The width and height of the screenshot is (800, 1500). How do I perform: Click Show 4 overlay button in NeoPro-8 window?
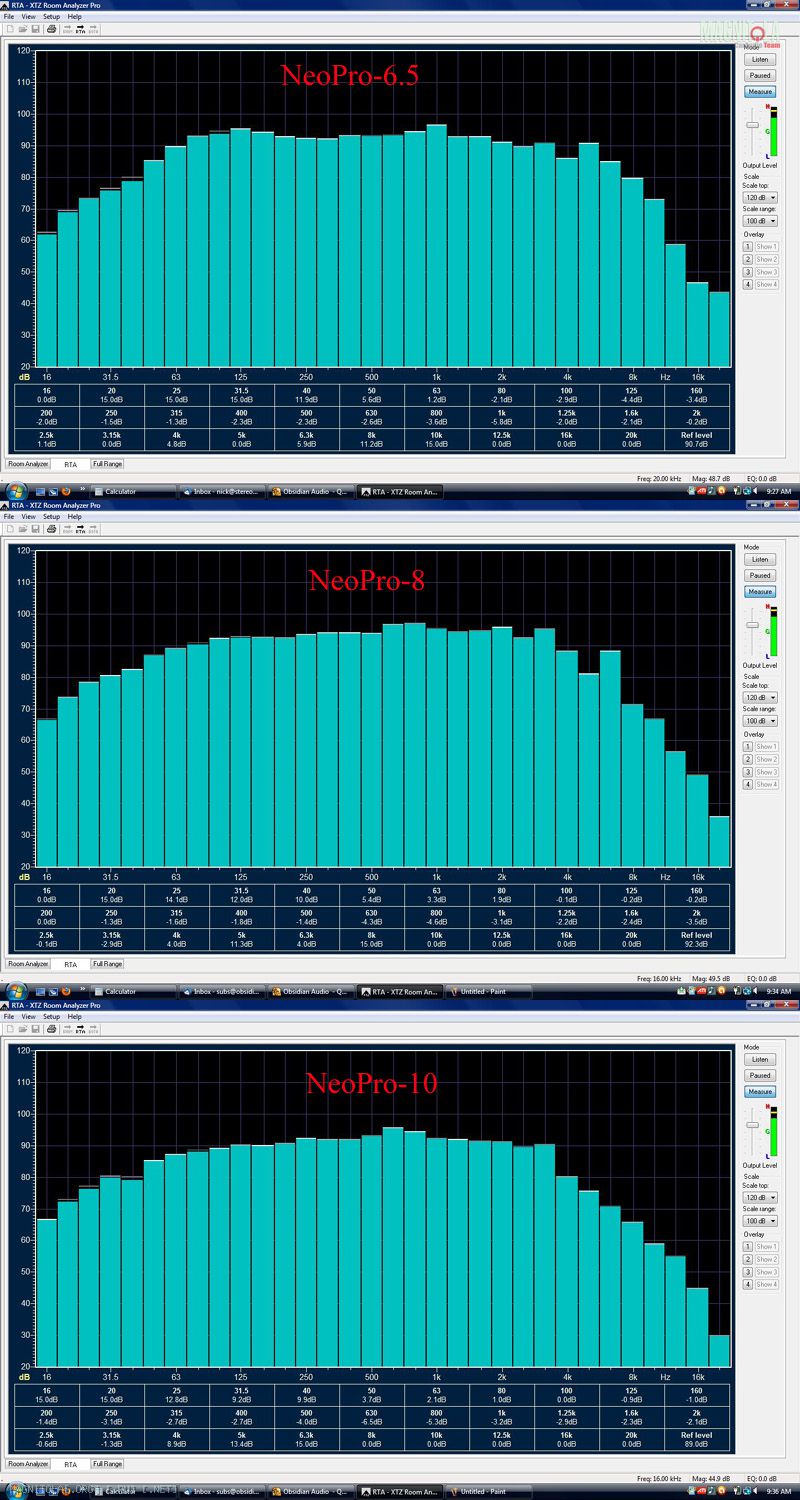click(766, 784)
